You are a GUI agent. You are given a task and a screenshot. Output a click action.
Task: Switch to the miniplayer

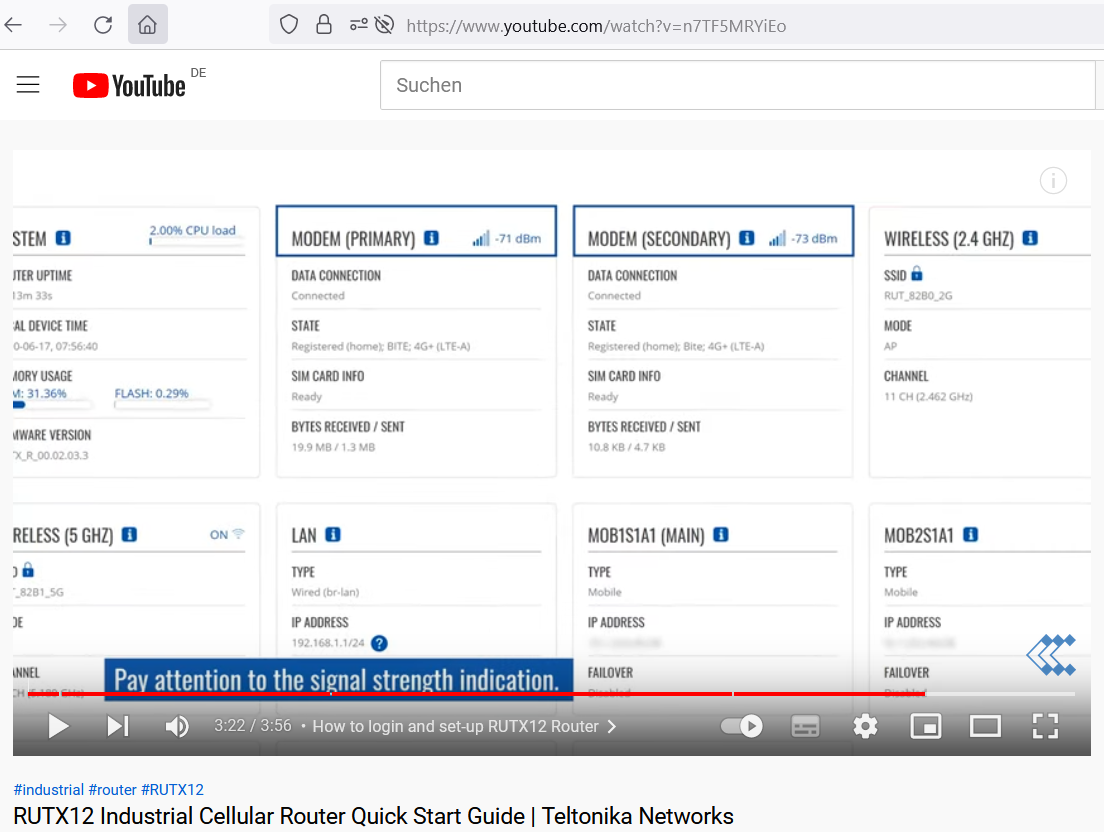tap(926, 726)
